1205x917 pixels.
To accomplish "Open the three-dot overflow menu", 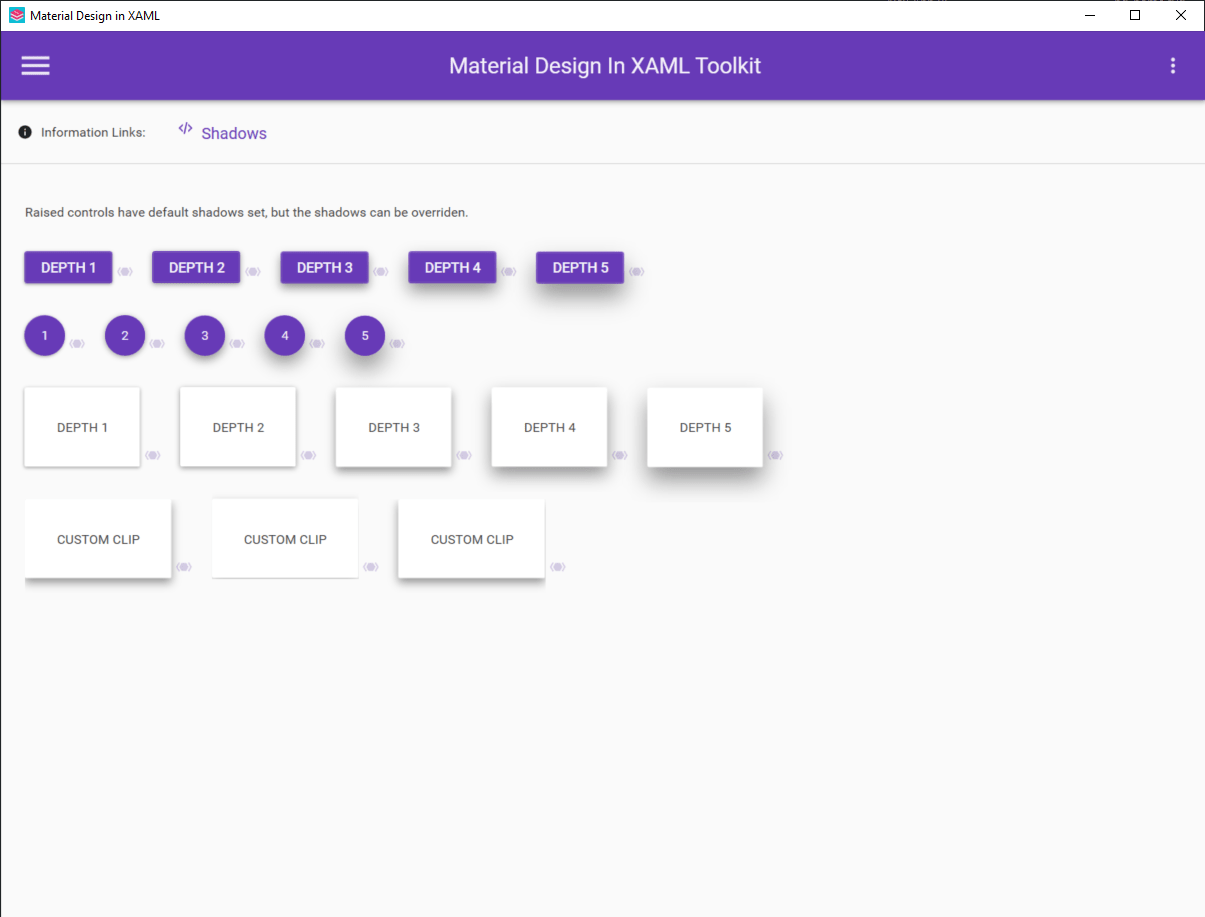I will 1173,66.
